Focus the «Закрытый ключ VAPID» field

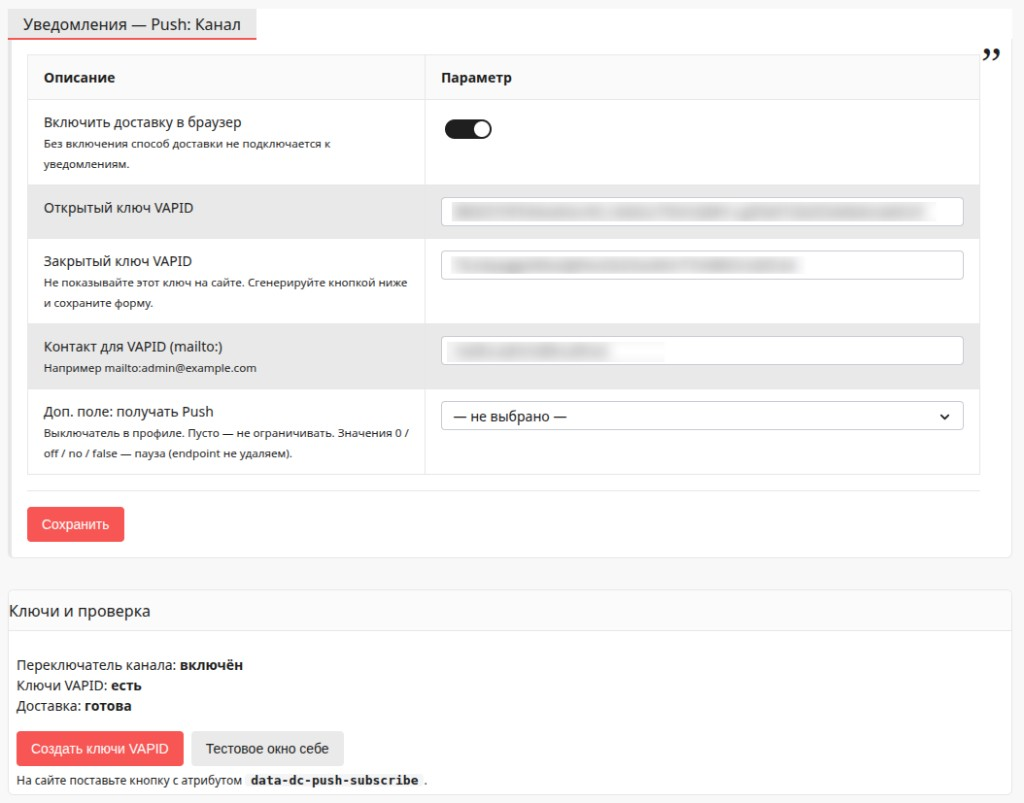click(x=702, y=265)
